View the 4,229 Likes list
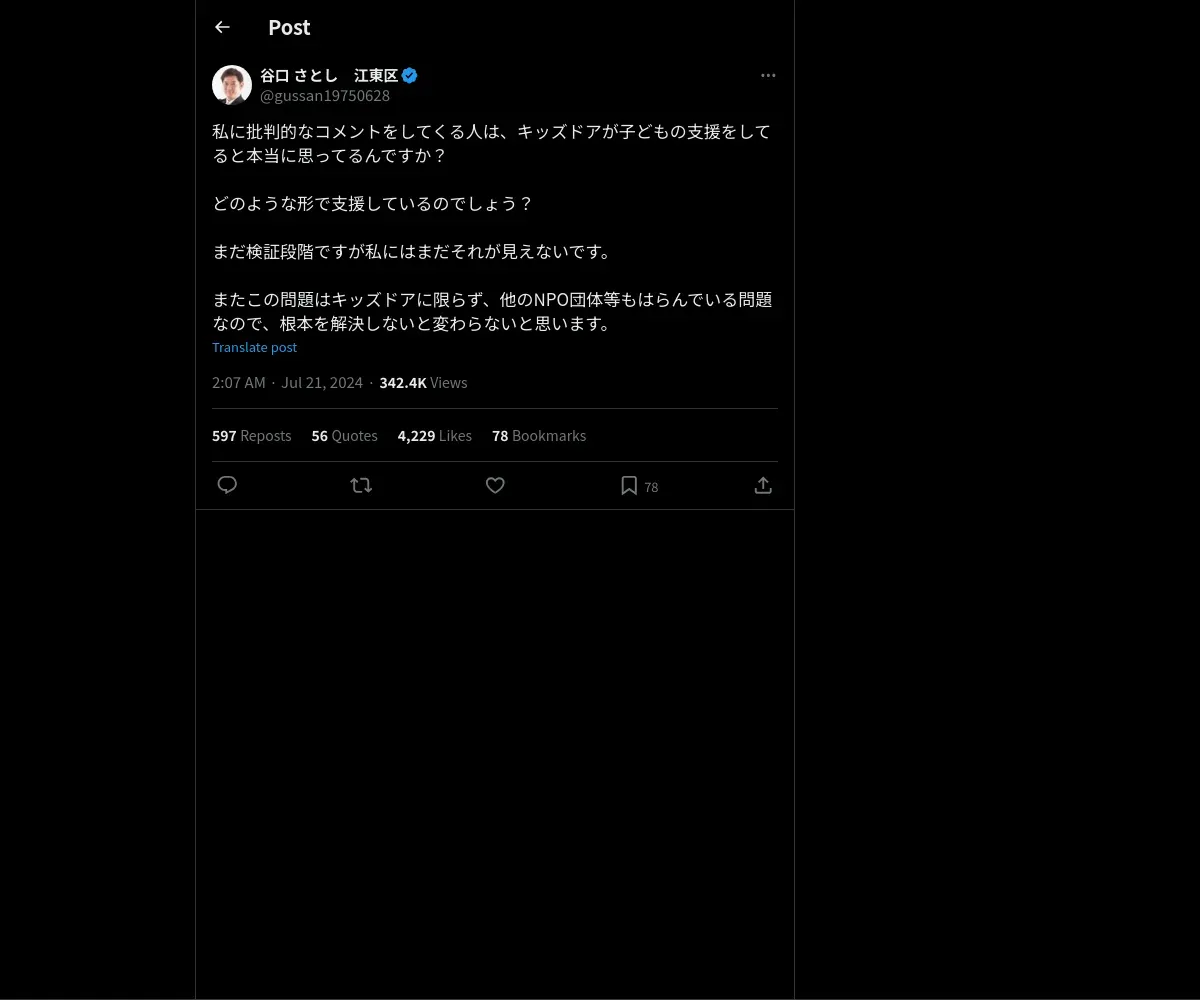The width and height of the screenshot is (1200, 1000). point(435,436)
